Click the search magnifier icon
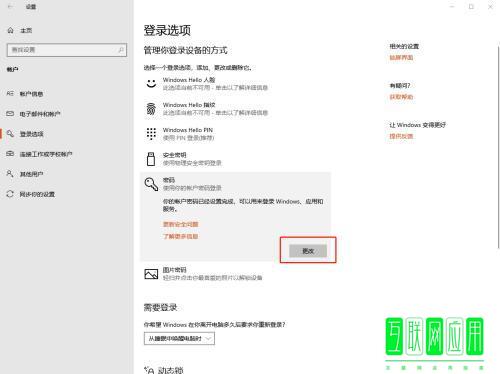The width and height of the screenshot is (500, 374). (x=121, y=50)
